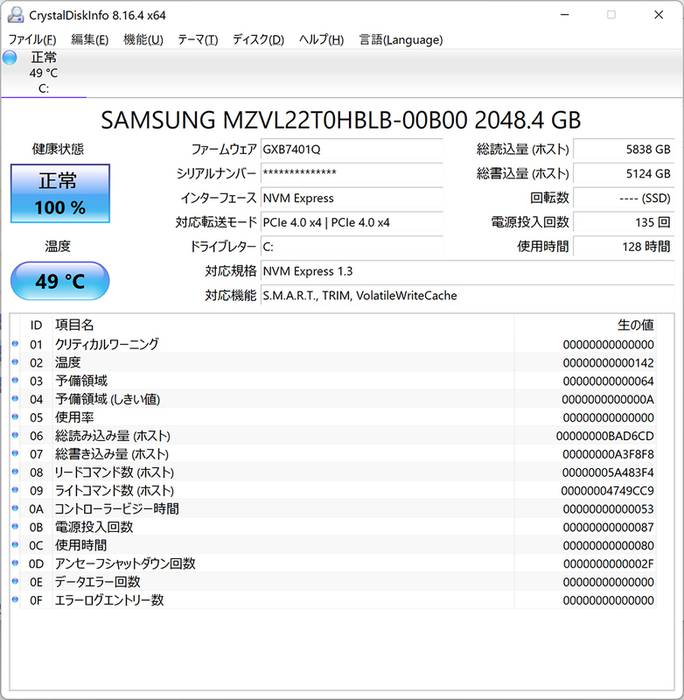The height and width of the screenshot is (700, 684).
Task: Click raw value 00000000A3F8F8
Action: (608, 454)
